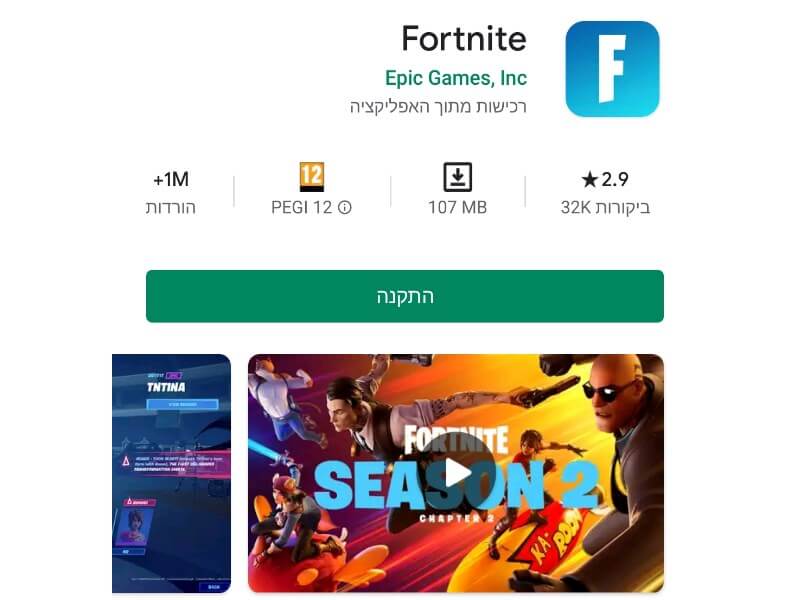Click the 107 MB size label

(x=457, y=208)
